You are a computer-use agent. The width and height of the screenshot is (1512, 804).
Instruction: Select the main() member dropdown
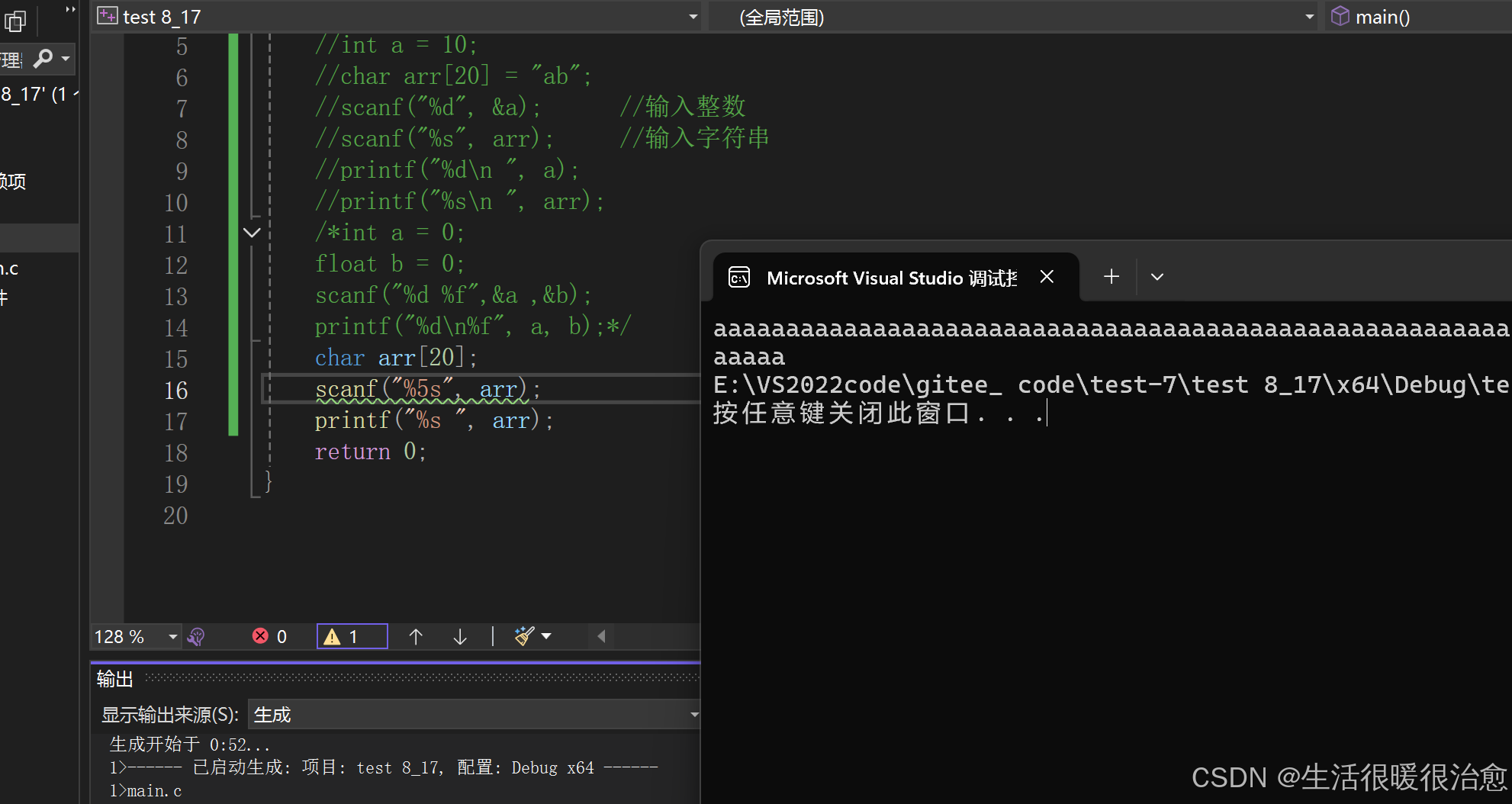pyautogui.click(x=1419, y=17)
